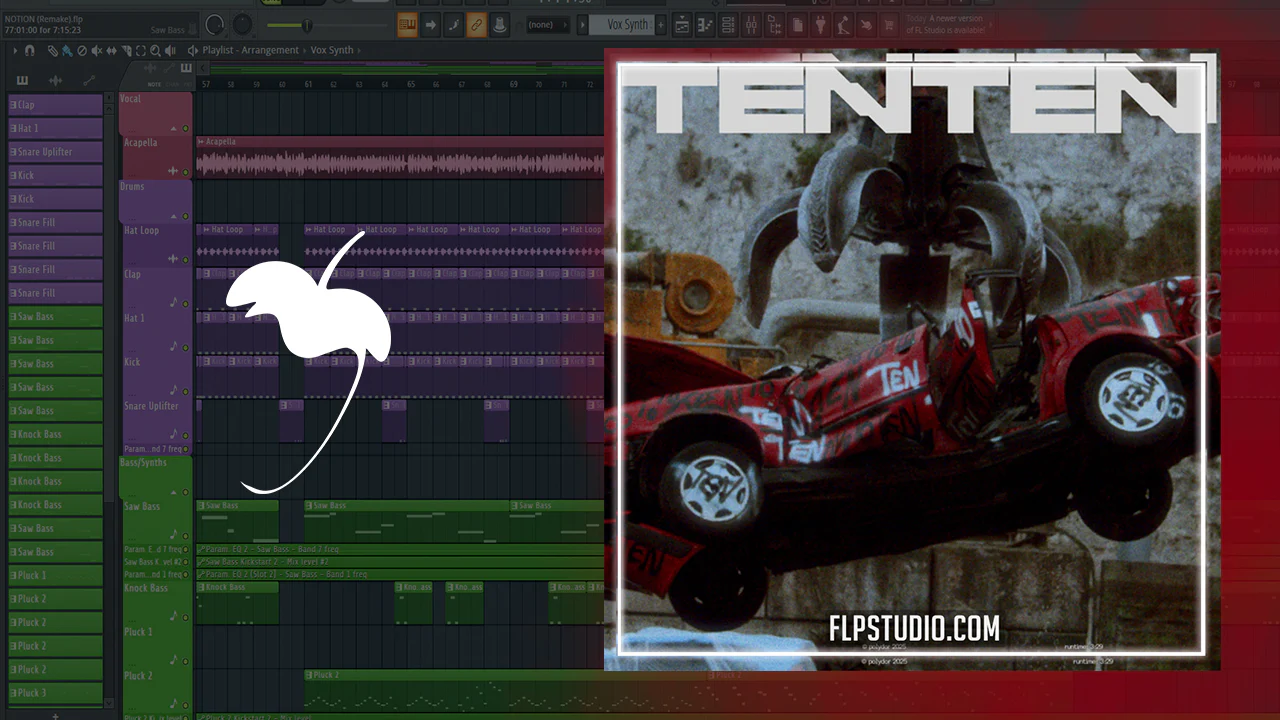Mute the Vocal group track
This screenshot has width=1280, height=720.
(185, 129)
